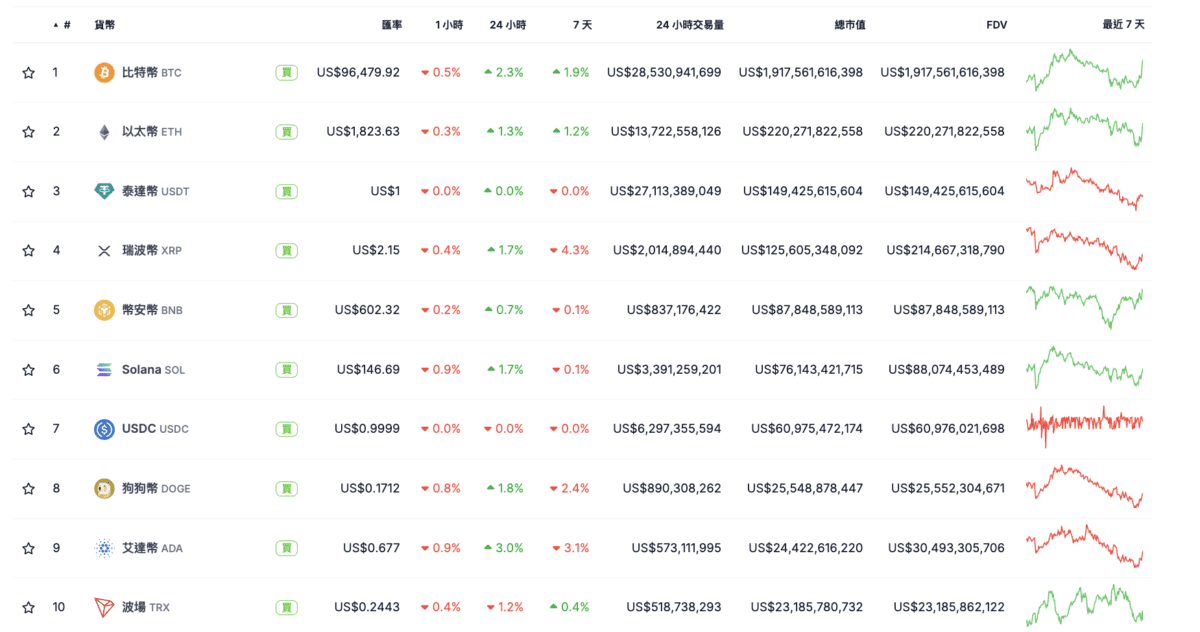Open the 狗狗幣 DOGE coin link

156,488
